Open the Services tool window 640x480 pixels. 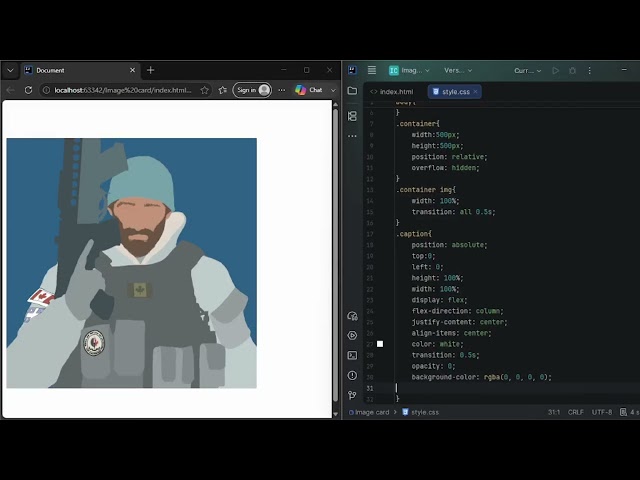352,336
